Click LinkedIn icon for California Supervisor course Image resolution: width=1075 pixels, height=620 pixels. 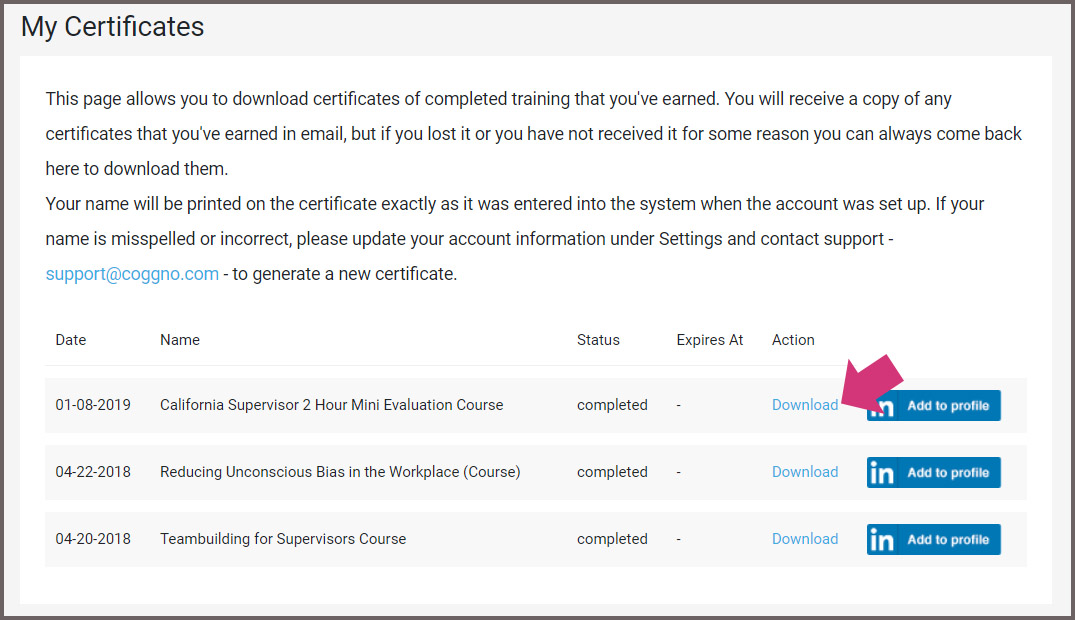[882, 407]
